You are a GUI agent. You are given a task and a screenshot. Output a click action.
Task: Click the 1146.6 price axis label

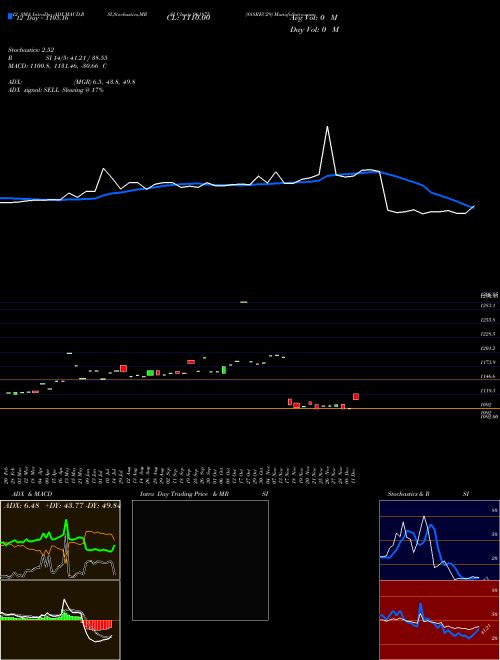pyautogui.click(x=488, y=376)
